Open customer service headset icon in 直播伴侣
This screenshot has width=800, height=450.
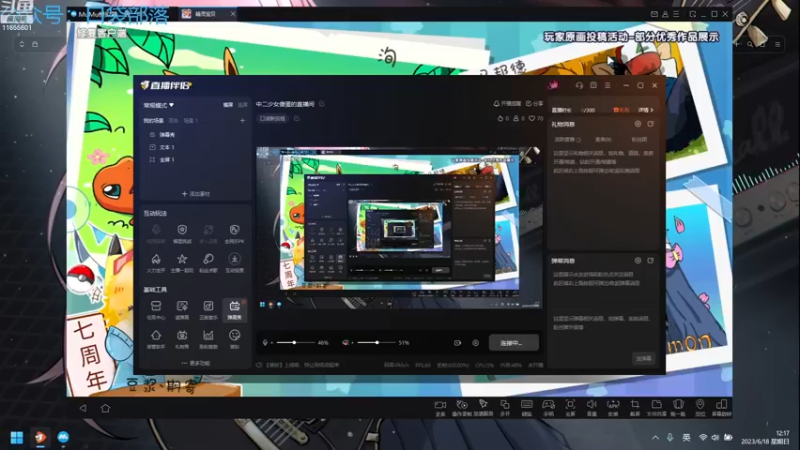click(x=579, y=85)
